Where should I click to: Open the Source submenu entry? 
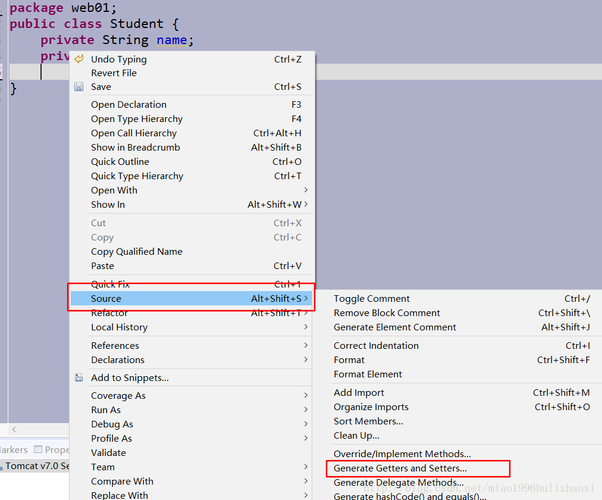click(192, 298)
